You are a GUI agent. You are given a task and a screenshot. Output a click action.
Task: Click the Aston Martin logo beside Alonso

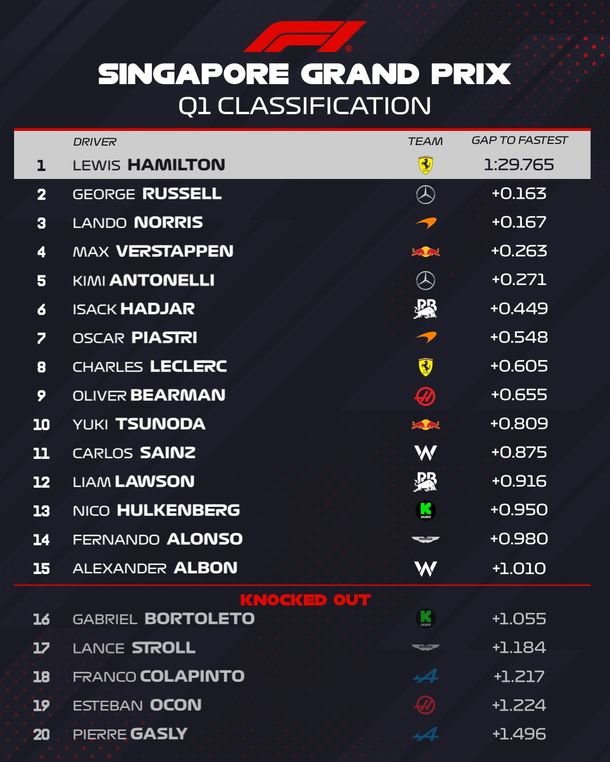coord(425,540)
